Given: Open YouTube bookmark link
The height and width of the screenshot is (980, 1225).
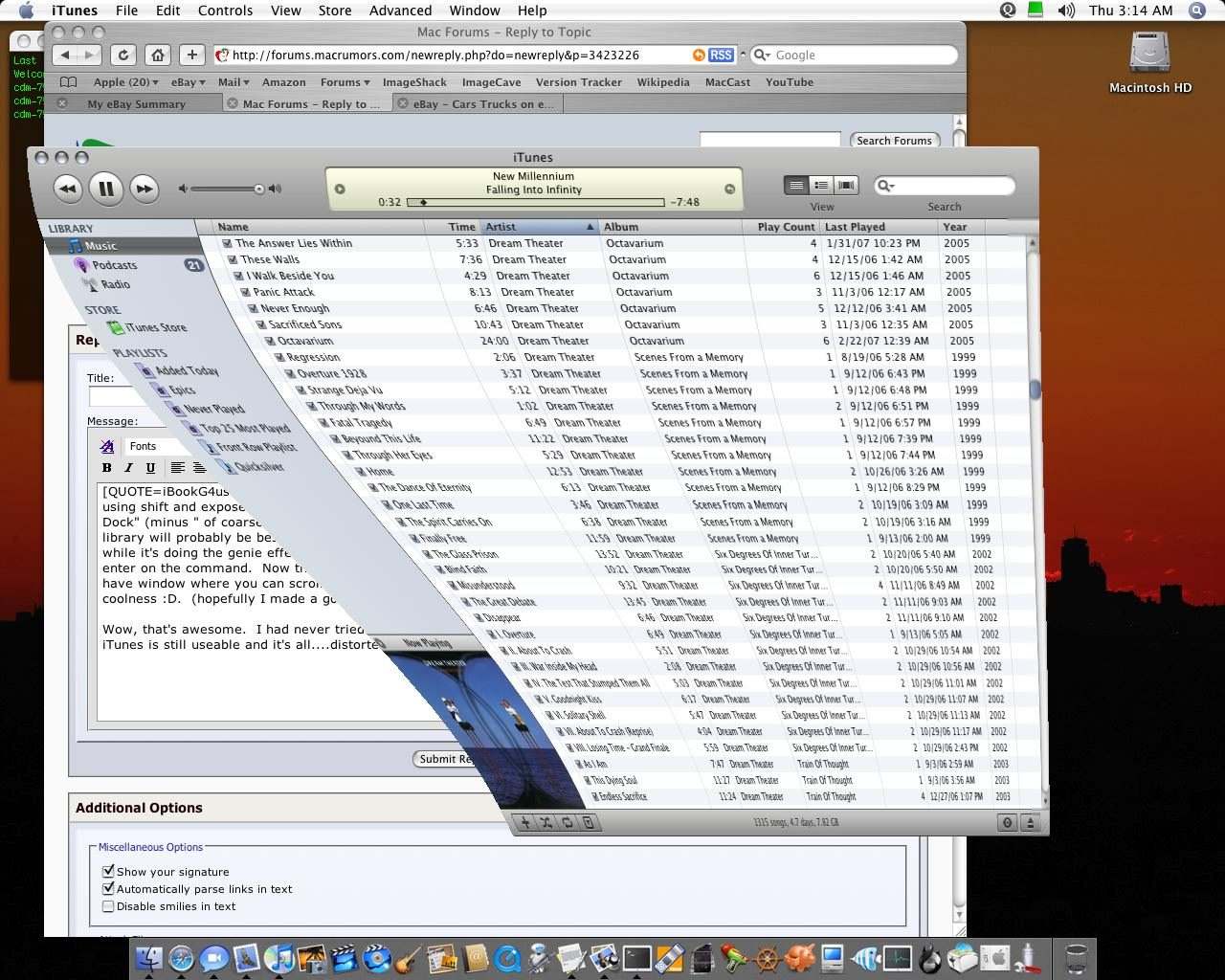Looking at the screenshot, I should tap(790, 82).
